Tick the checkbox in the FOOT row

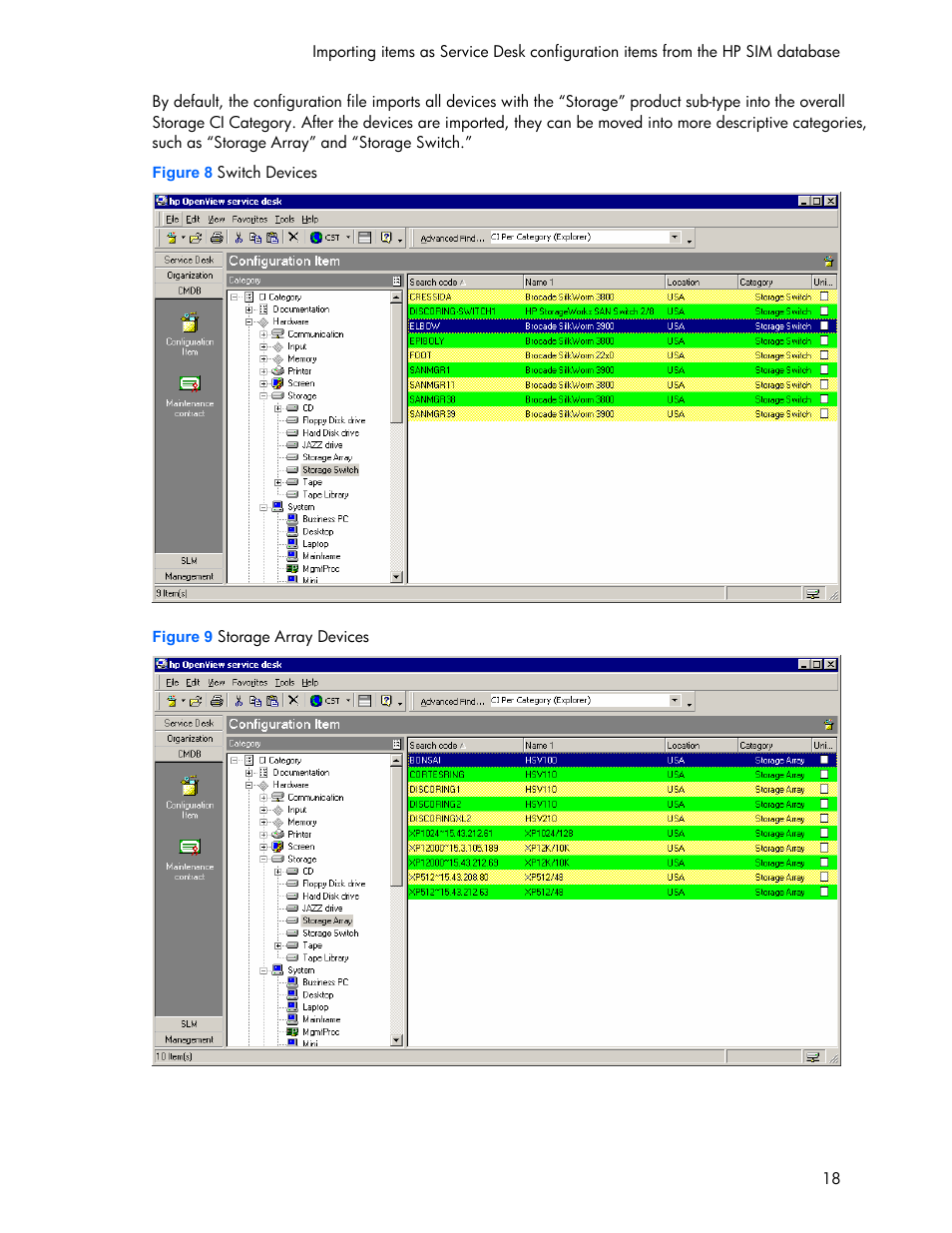click(x=824, y=355)
